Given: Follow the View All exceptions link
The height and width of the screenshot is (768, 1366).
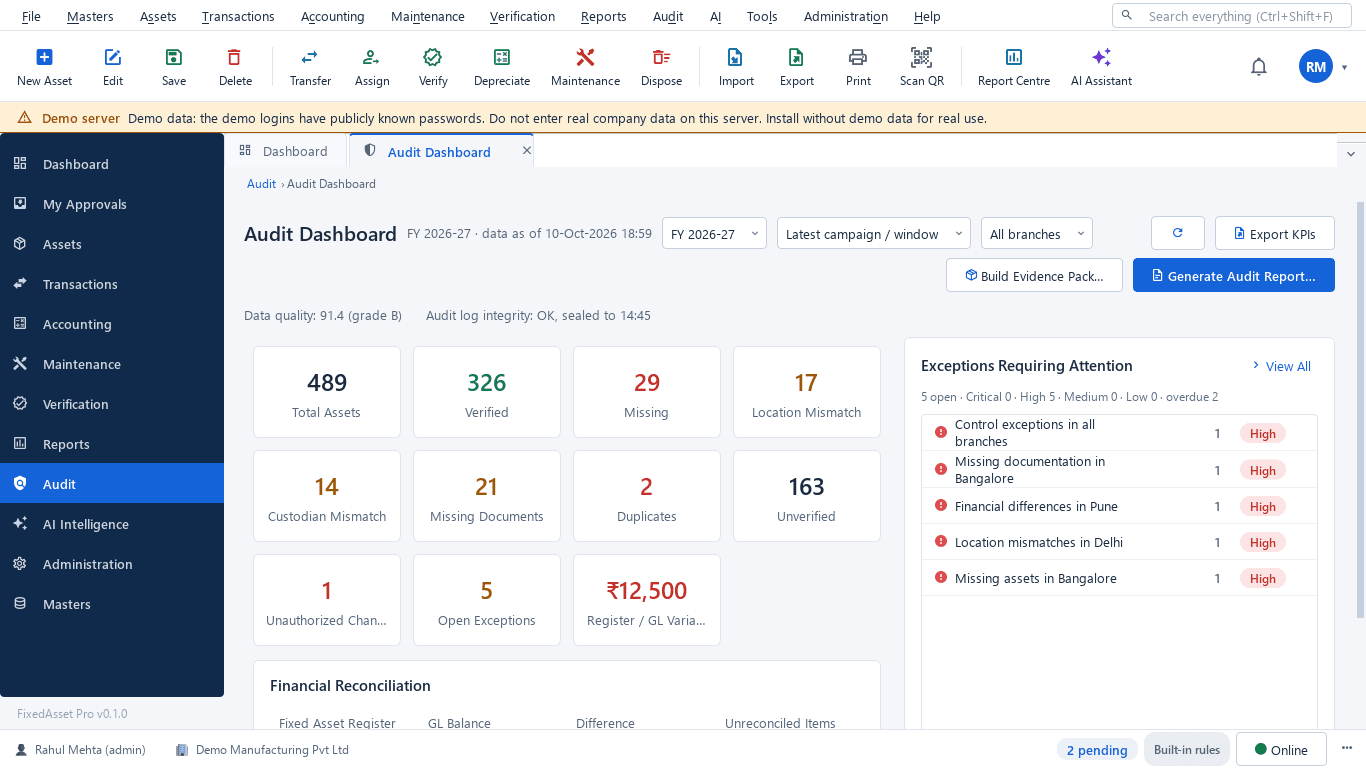Looking at the screenshot, I should [x=1282, y=366].
